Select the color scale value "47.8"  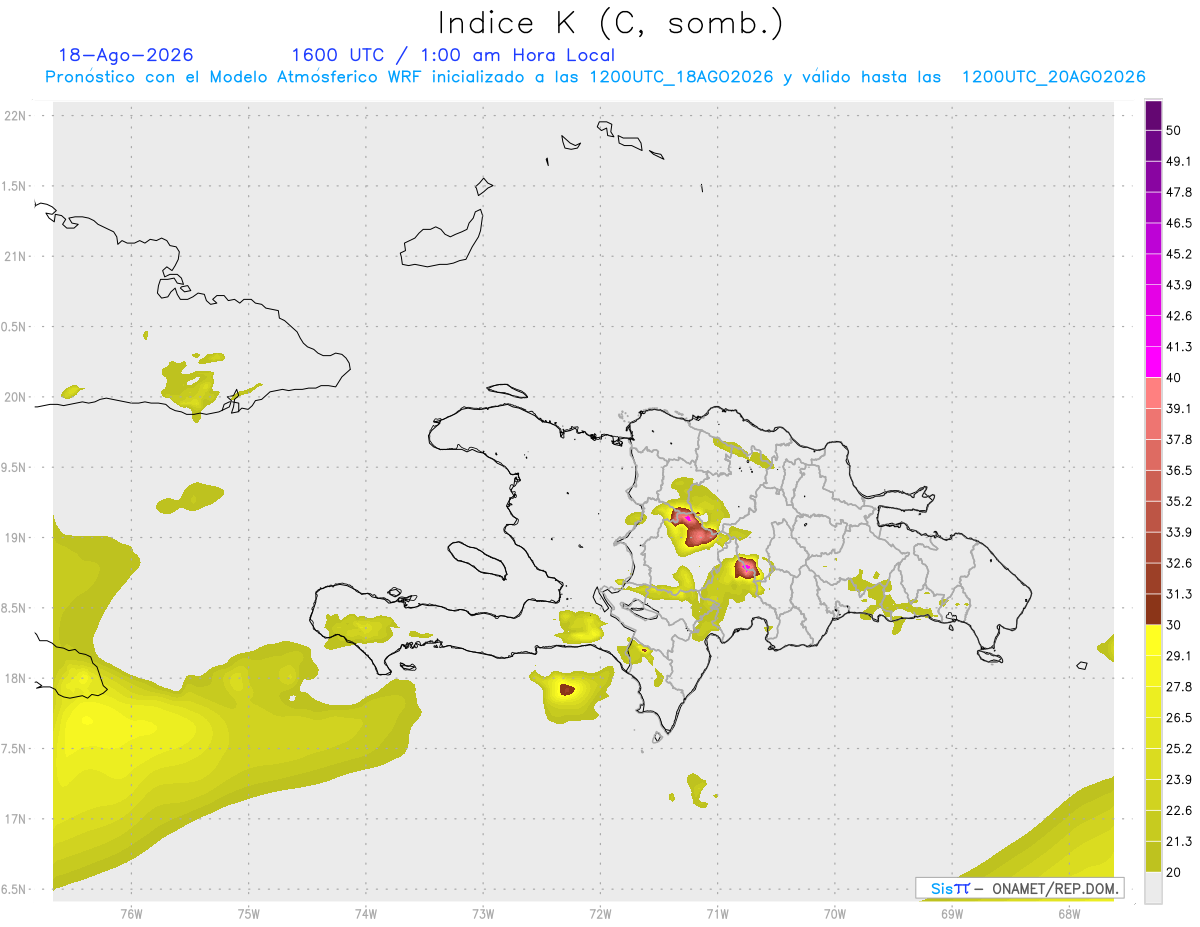tap(1178, 192)
